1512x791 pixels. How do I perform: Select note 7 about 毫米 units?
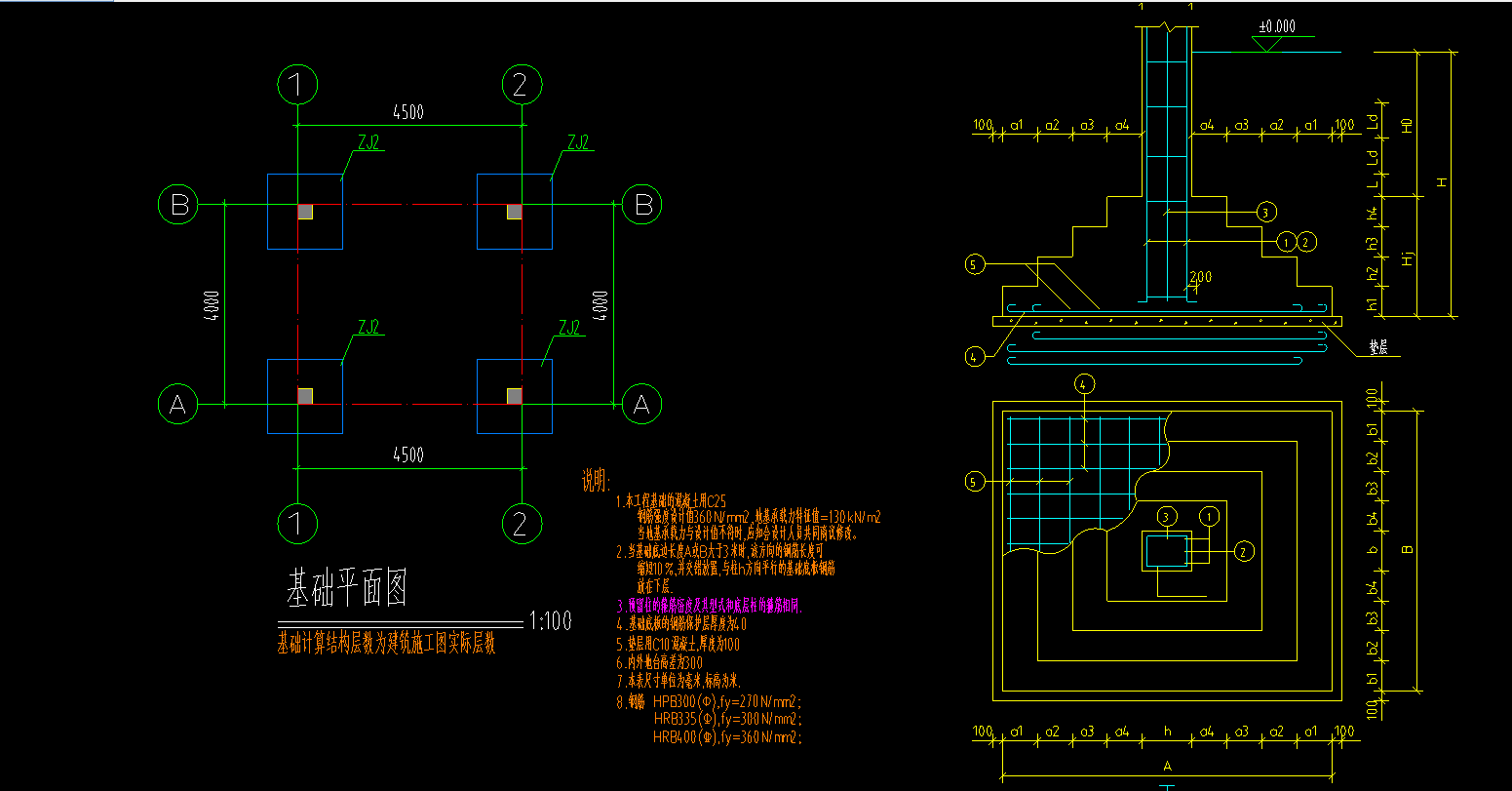(678, 681)
